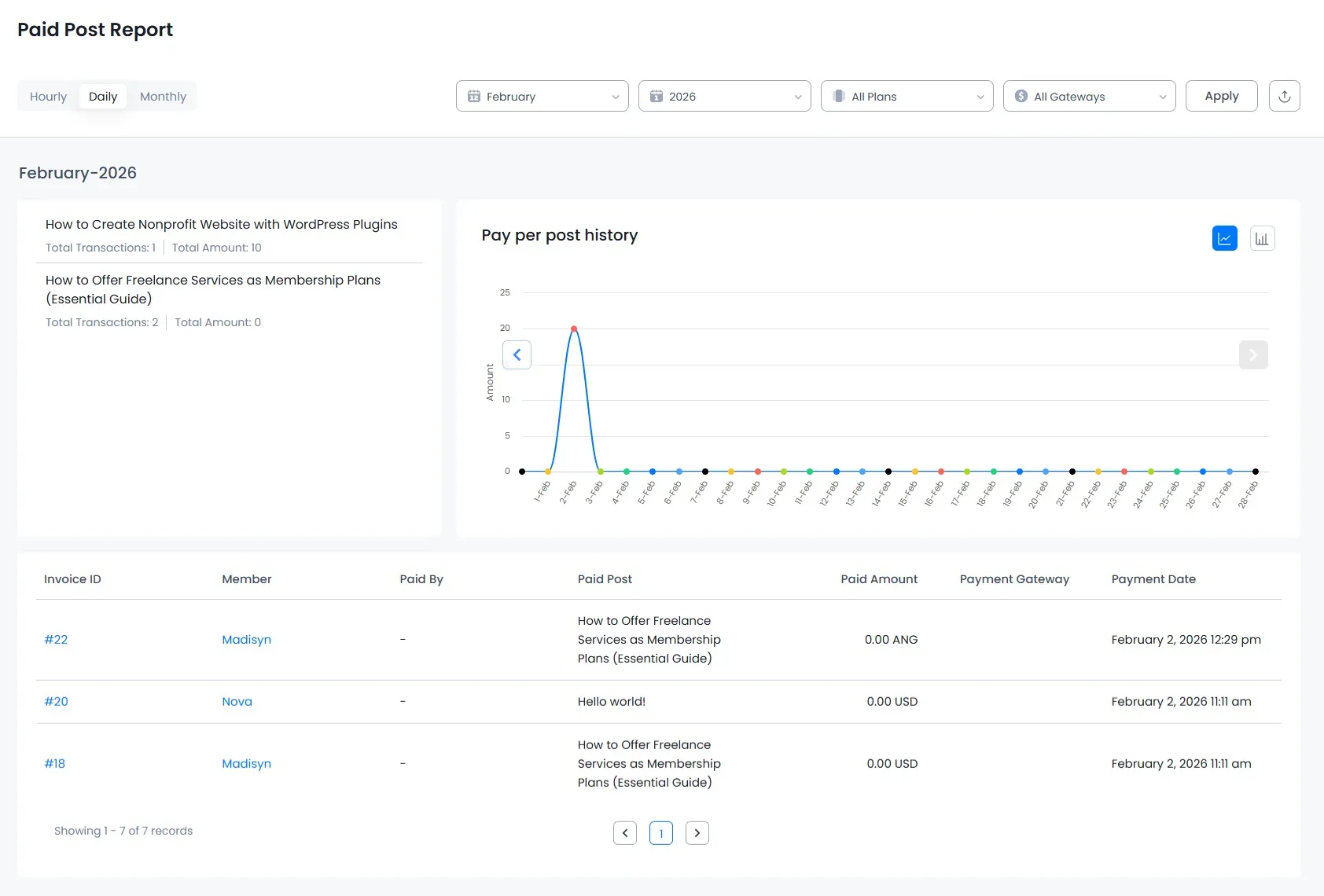The height and width of the screenshot is (896, 1324).
Task: Go to next page of records
Action: click(697, 832)
